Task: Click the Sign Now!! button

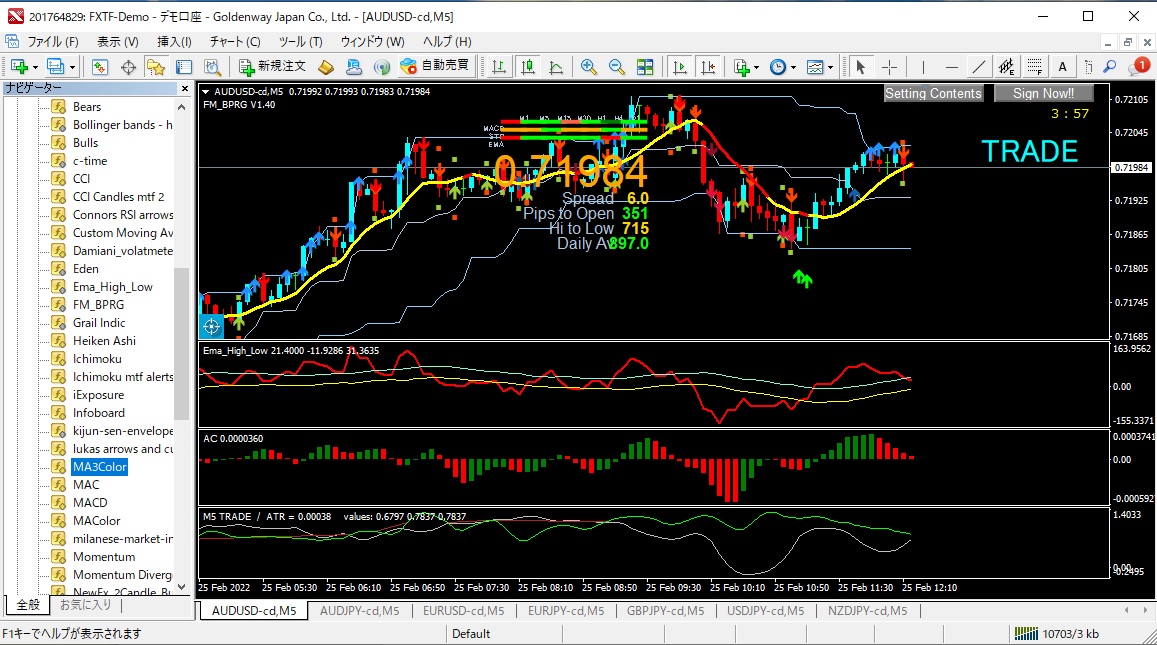Action: (1042, 93)
